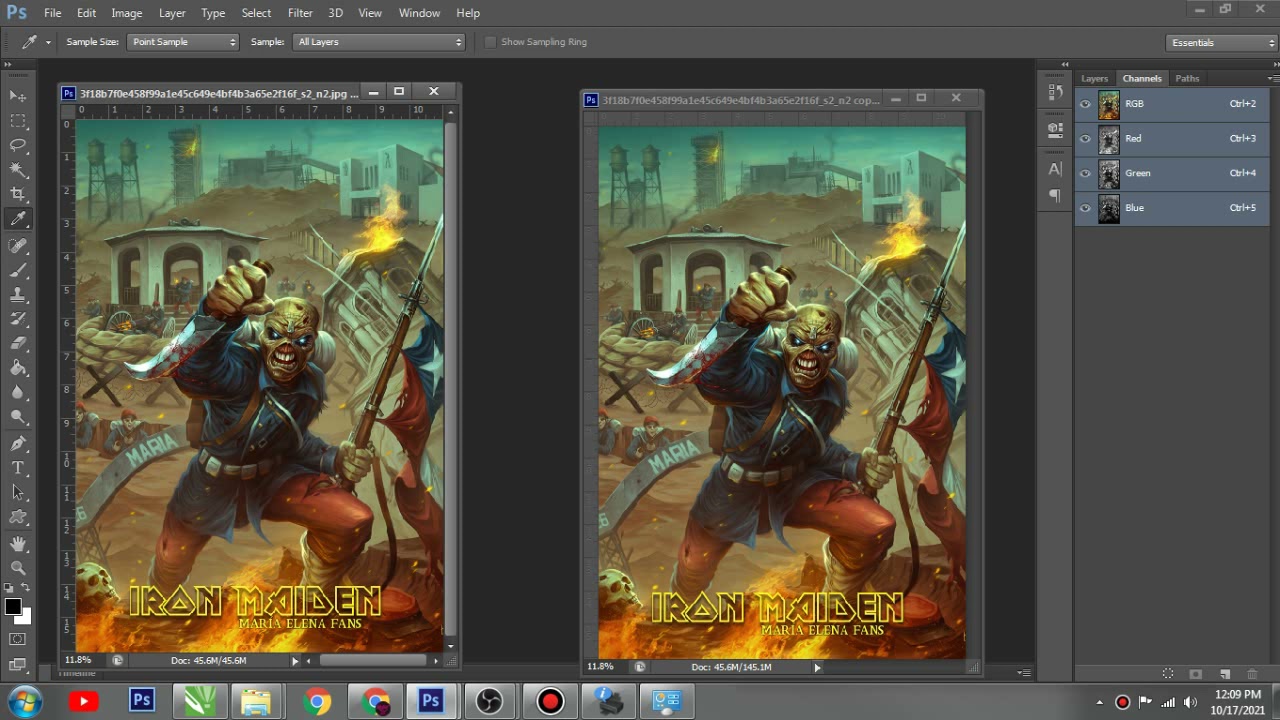This screenshot has width=1280, height=720.
Task: Select the Clone Stamp tool
Action: tap(18, 295)
